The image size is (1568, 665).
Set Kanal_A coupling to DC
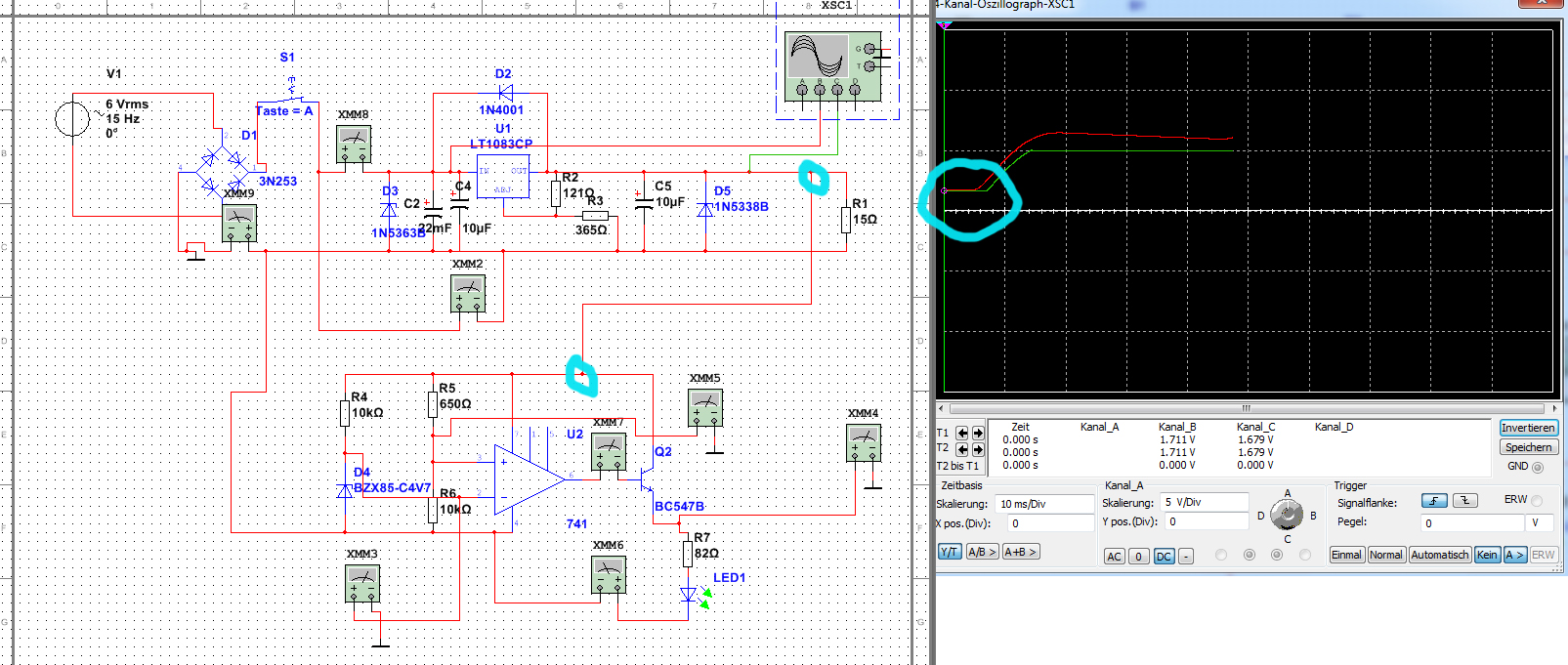tap(1164, 557)
